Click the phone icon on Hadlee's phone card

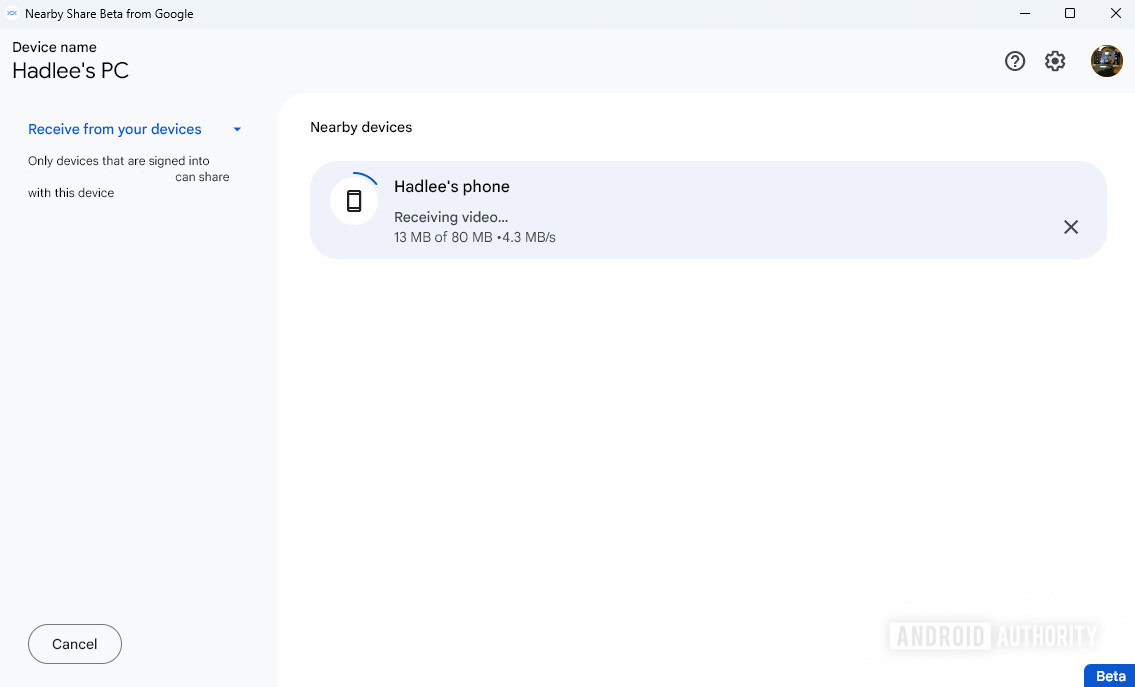[354, 200]
